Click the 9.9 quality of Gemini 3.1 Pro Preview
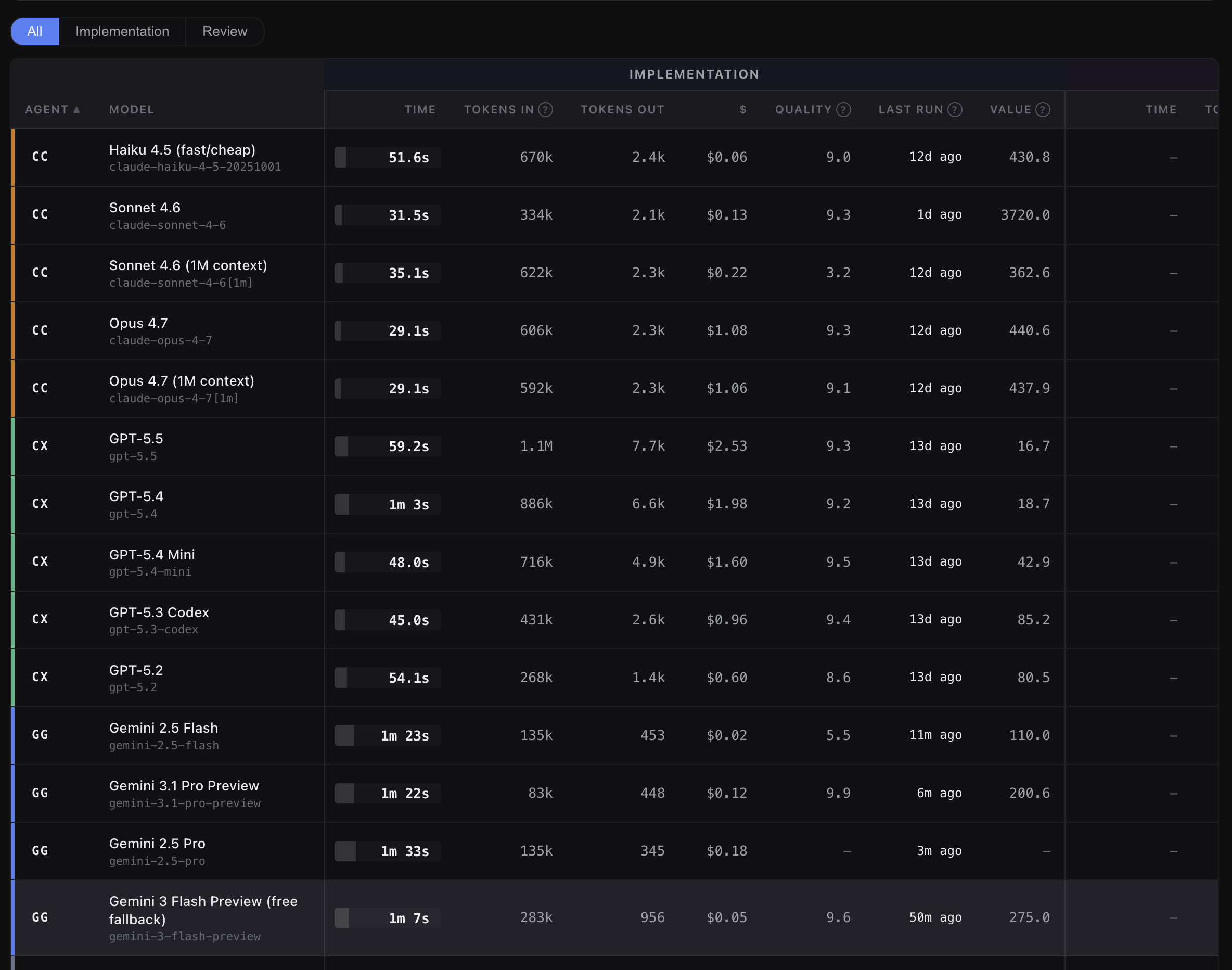Screen dimensions: 1232x970 [x=838, y=793]
